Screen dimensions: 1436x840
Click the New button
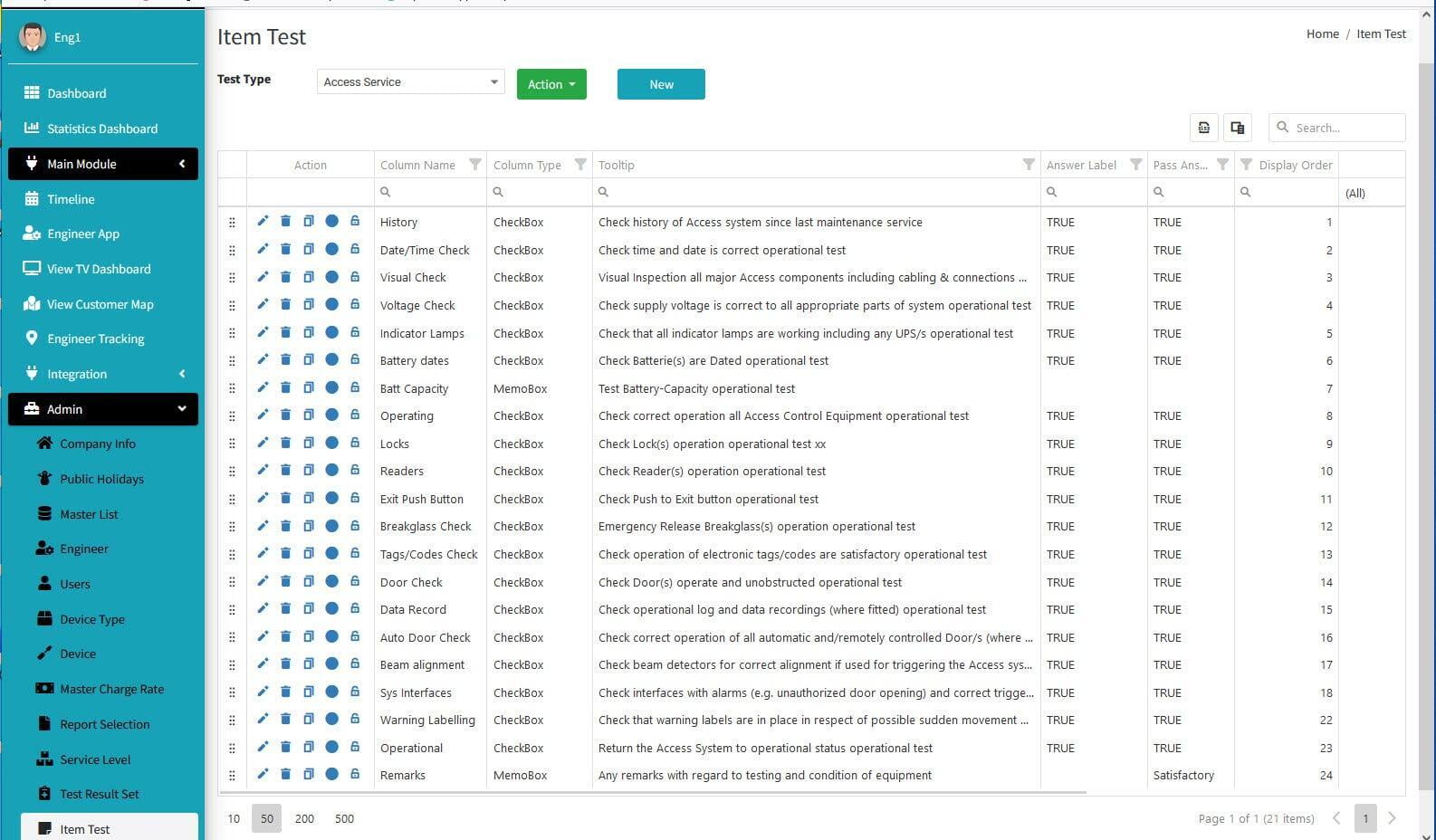tap(661, 84)
